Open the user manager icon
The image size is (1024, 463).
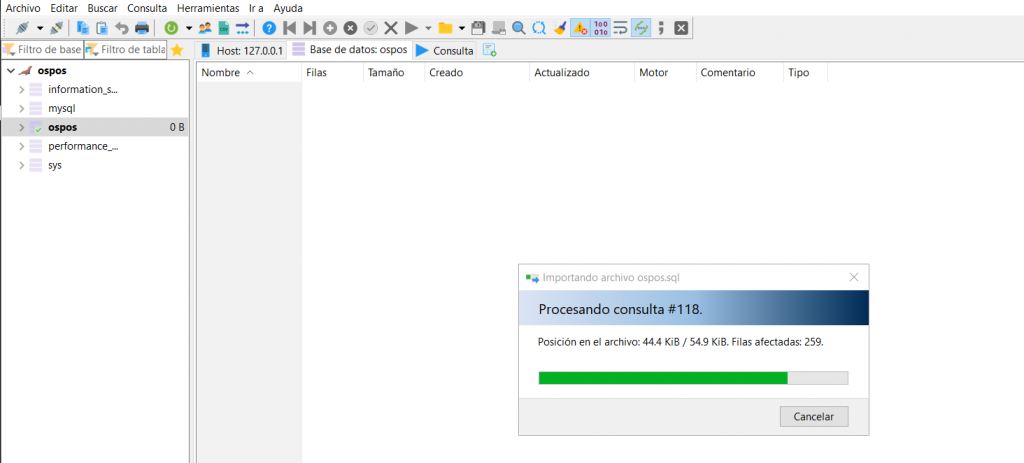click(205, 28)
